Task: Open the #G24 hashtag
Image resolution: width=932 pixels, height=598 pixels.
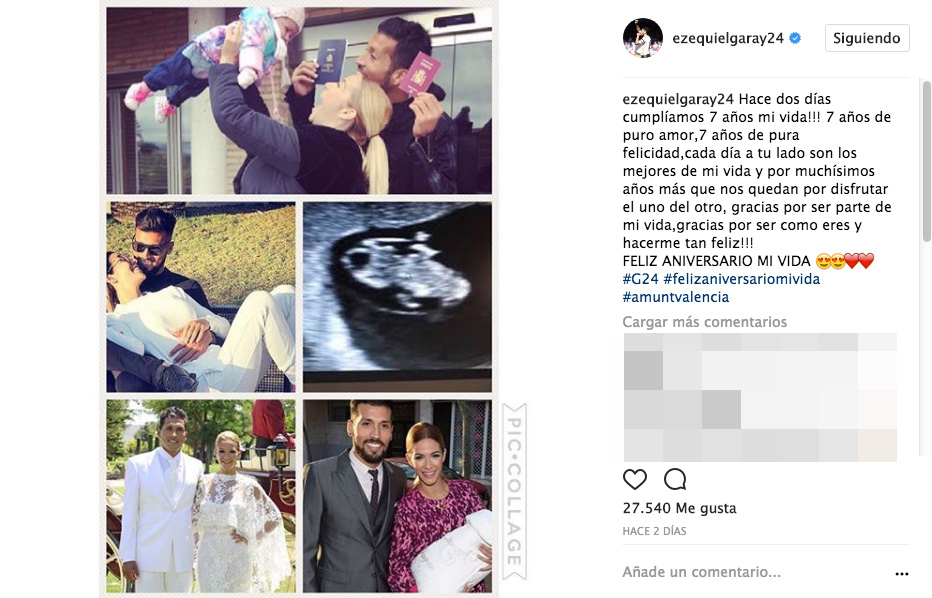Action: [640, 279]
